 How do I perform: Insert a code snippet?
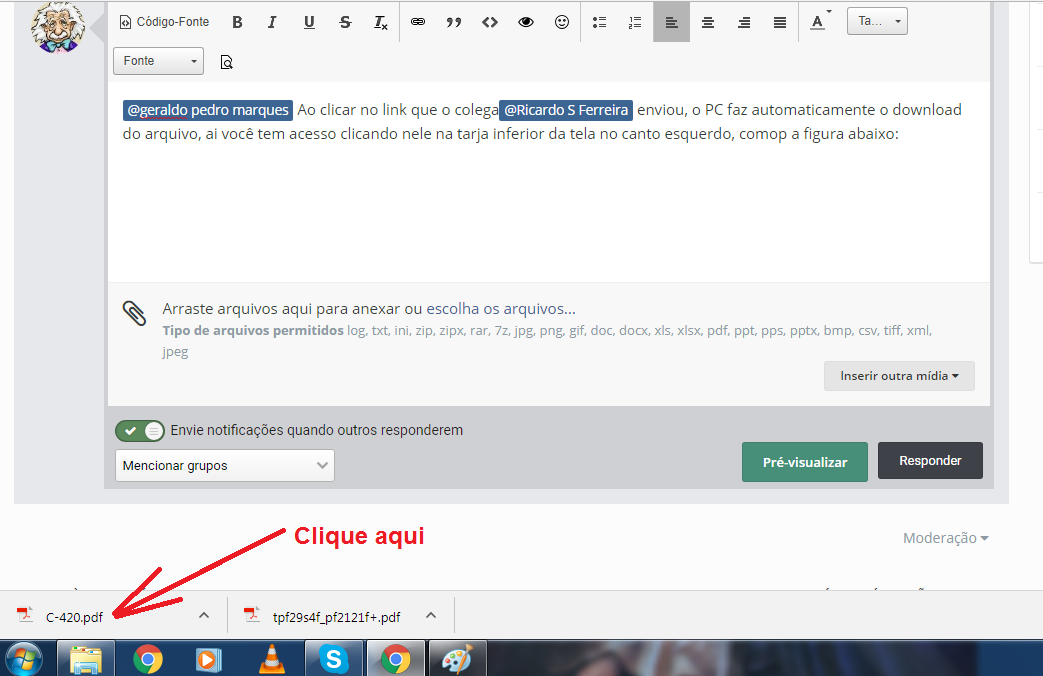[x=490, y=22]
